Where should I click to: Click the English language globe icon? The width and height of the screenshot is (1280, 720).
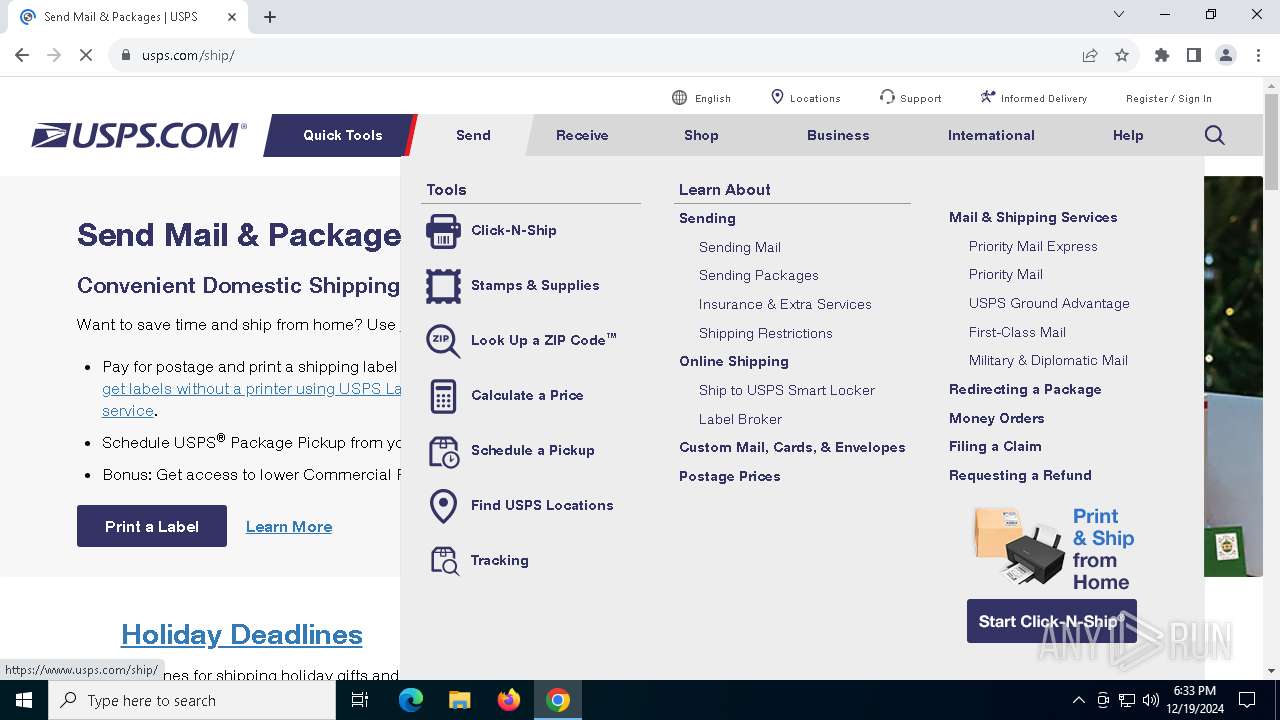point(680,97)
